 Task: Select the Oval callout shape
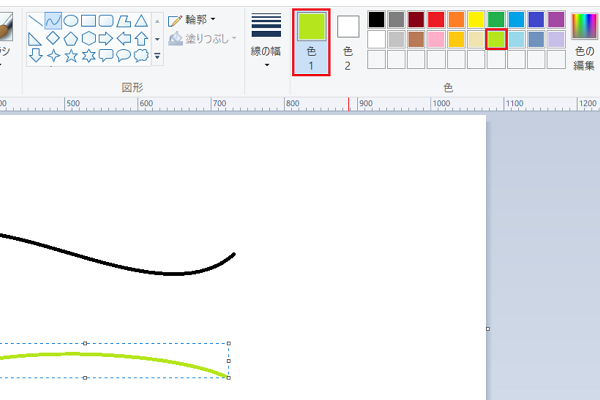[x=123, y=56]
